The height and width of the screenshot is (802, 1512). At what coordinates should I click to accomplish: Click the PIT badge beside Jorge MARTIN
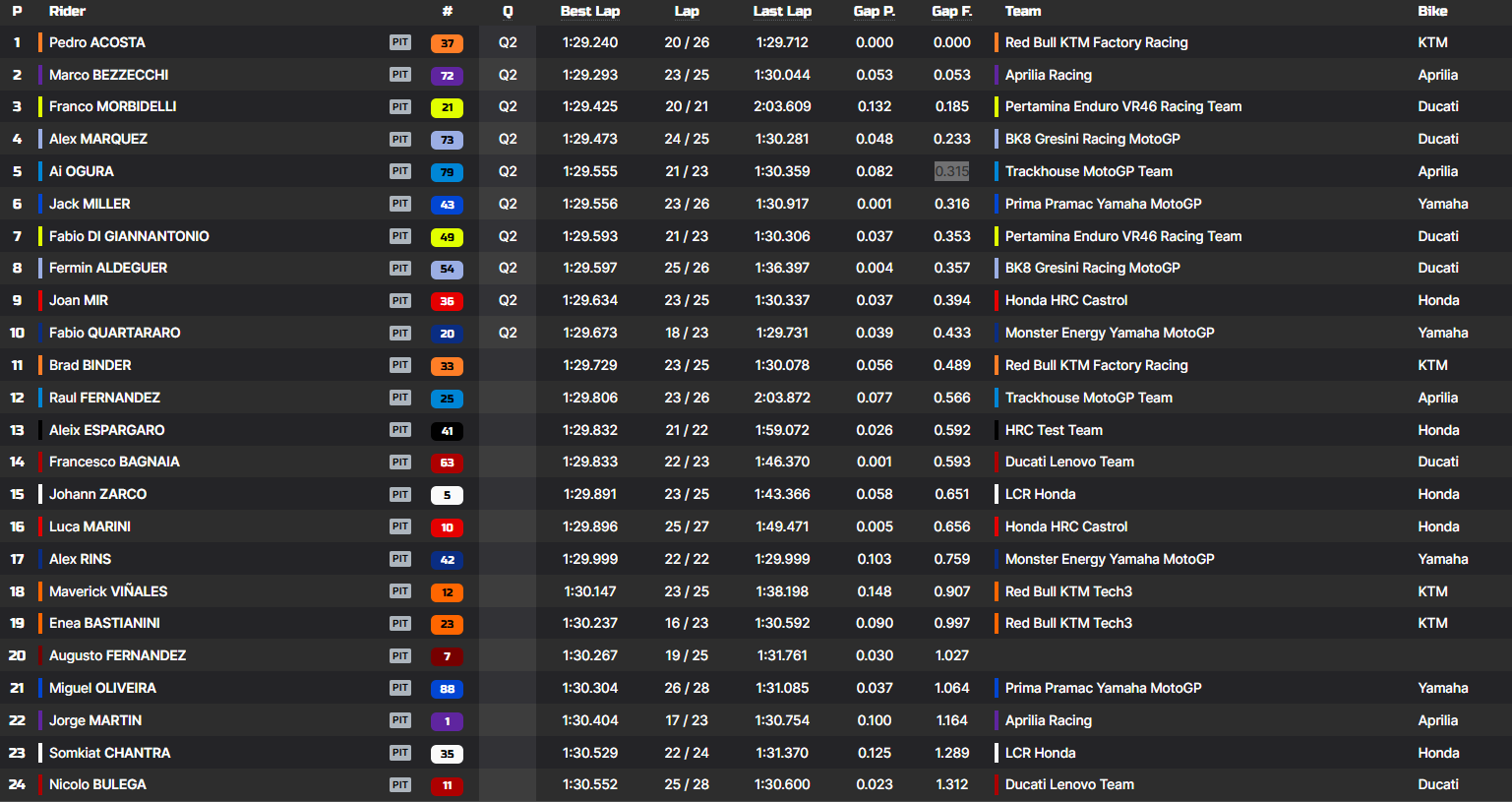point(399,720)
